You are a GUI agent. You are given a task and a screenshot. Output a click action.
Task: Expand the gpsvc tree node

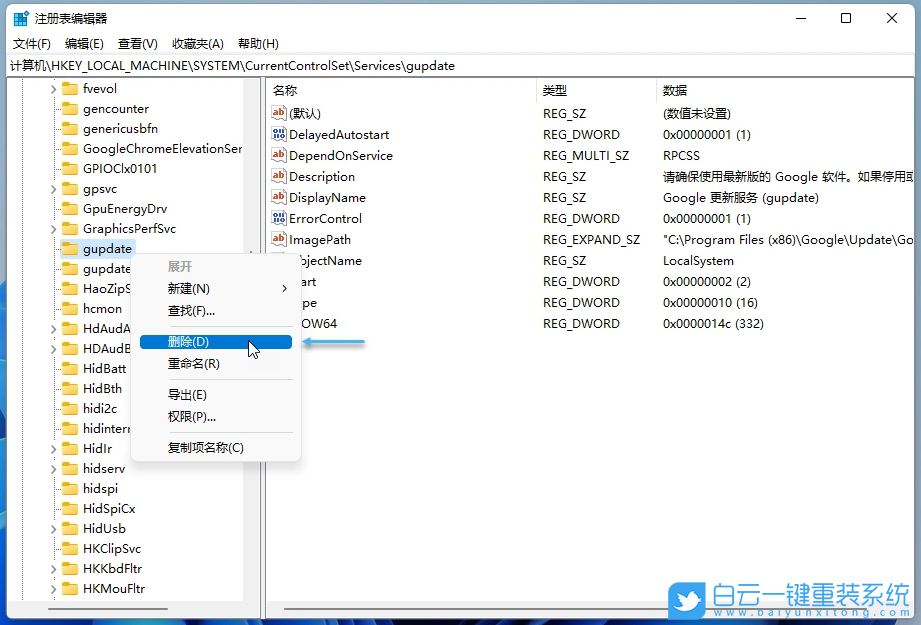point(53,188)
